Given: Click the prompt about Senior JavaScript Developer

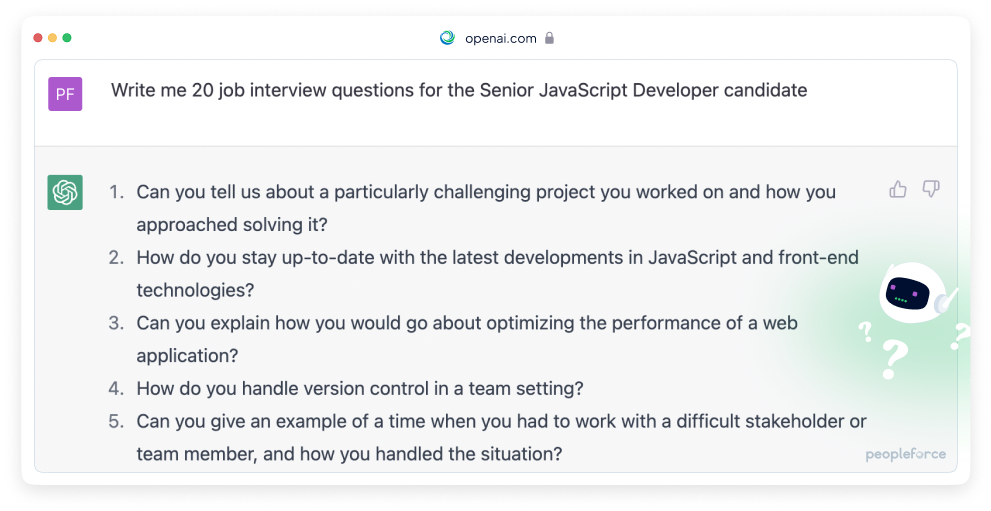Looking at the screenshot, I should click(x=459, y=90).
